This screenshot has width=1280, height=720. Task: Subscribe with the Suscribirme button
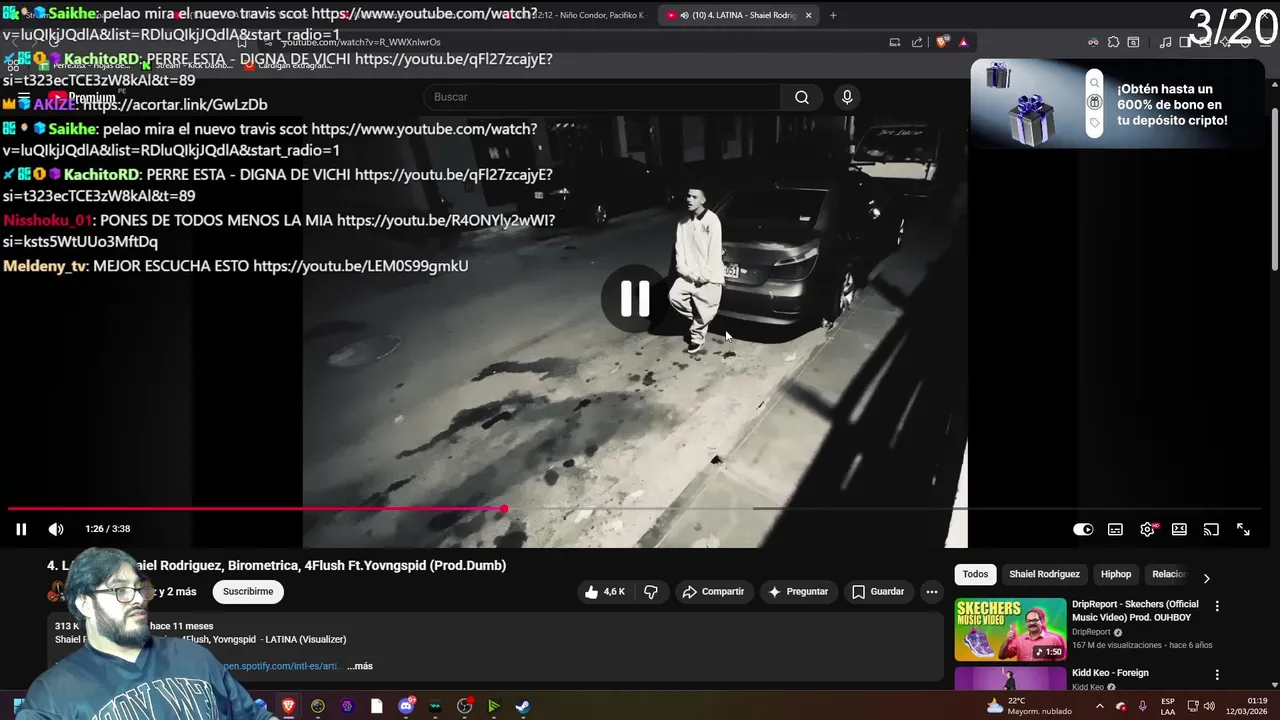248,592
